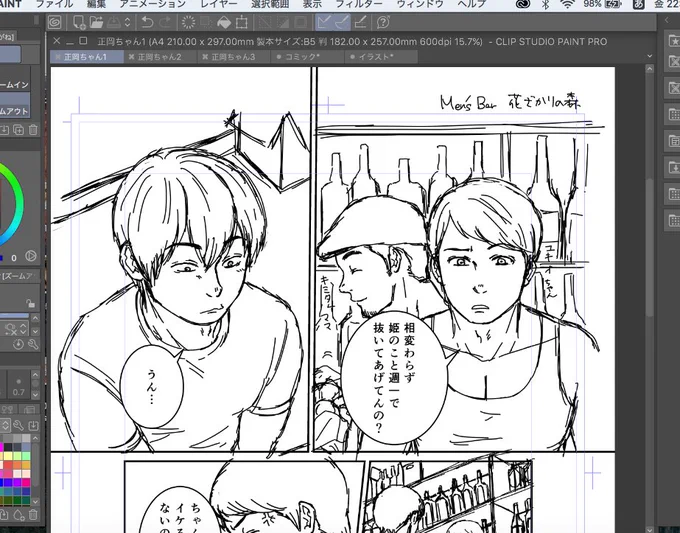Viewport: 680px width, 533px height.
Task: Delete color swatch with trash icon
Action: [x=33, y=515]
